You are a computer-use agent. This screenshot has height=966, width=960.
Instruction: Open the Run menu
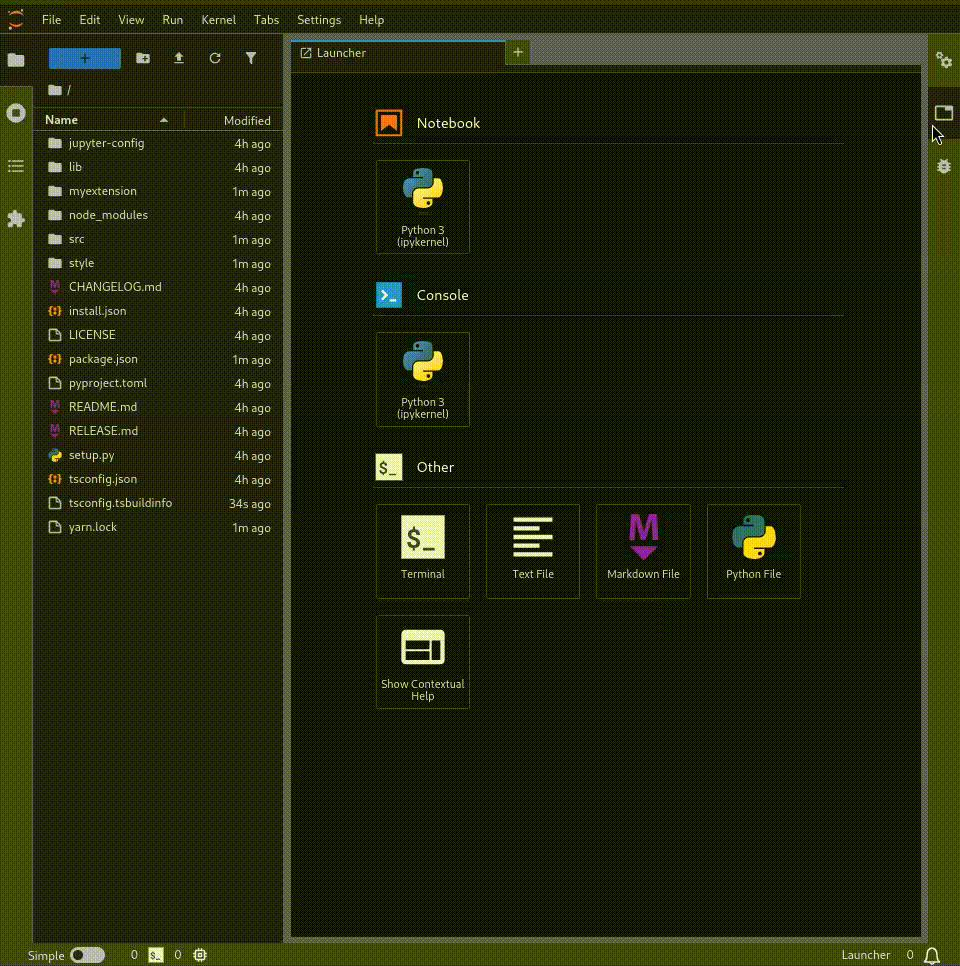173,20
